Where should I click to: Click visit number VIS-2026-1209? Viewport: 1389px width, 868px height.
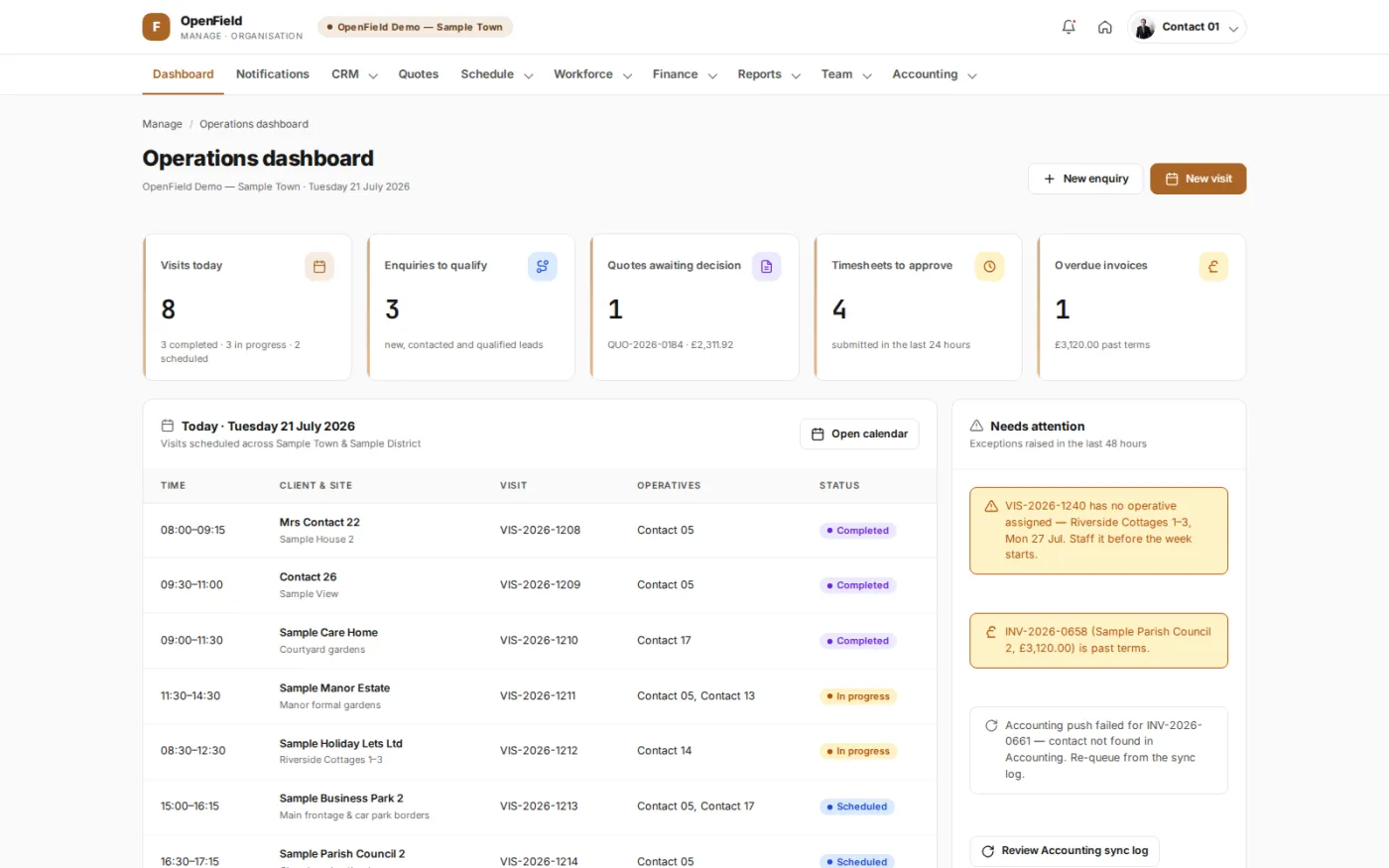(540, 584)
